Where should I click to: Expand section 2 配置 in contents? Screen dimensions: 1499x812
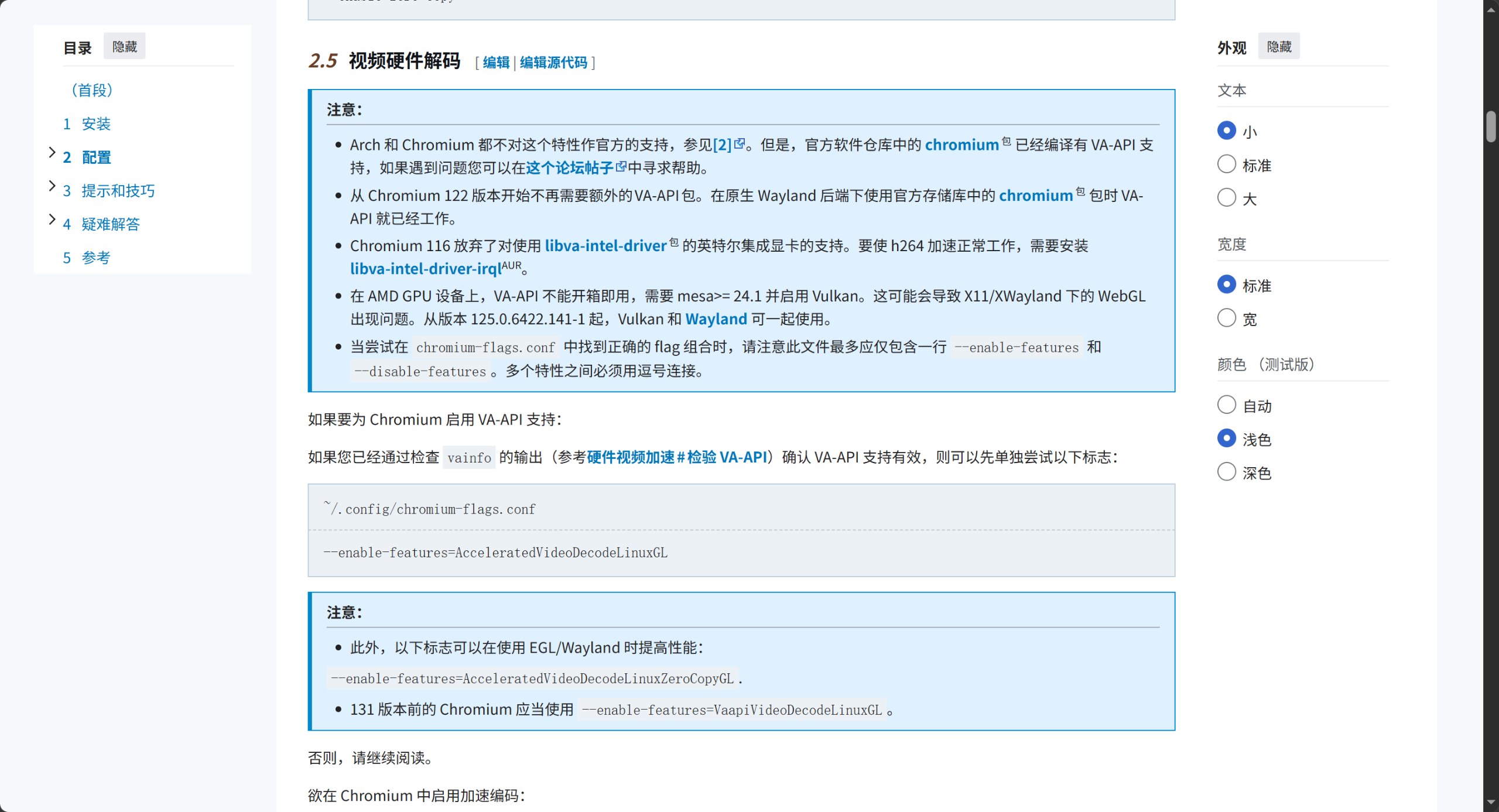click(x=52, y=153)
